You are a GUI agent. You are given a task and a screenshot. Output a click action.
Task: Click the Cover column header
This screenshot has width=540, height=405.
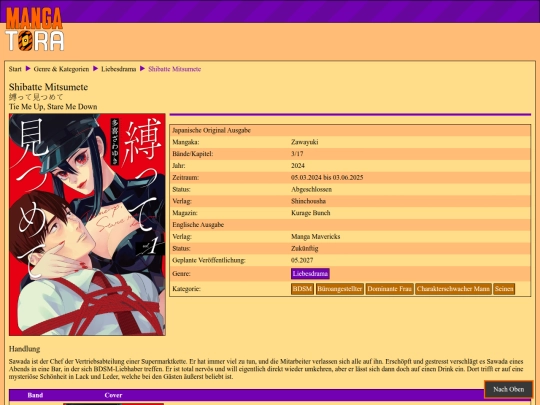coord(113,395)
